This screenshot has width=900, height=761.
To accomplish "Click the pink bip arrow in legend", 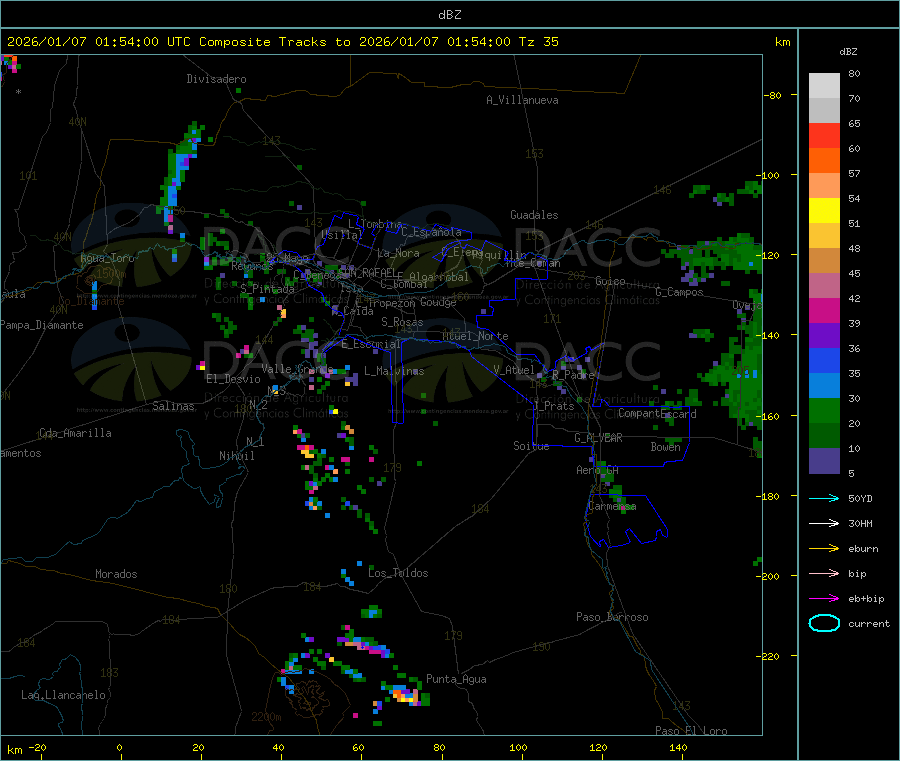I will click(824, 573).
